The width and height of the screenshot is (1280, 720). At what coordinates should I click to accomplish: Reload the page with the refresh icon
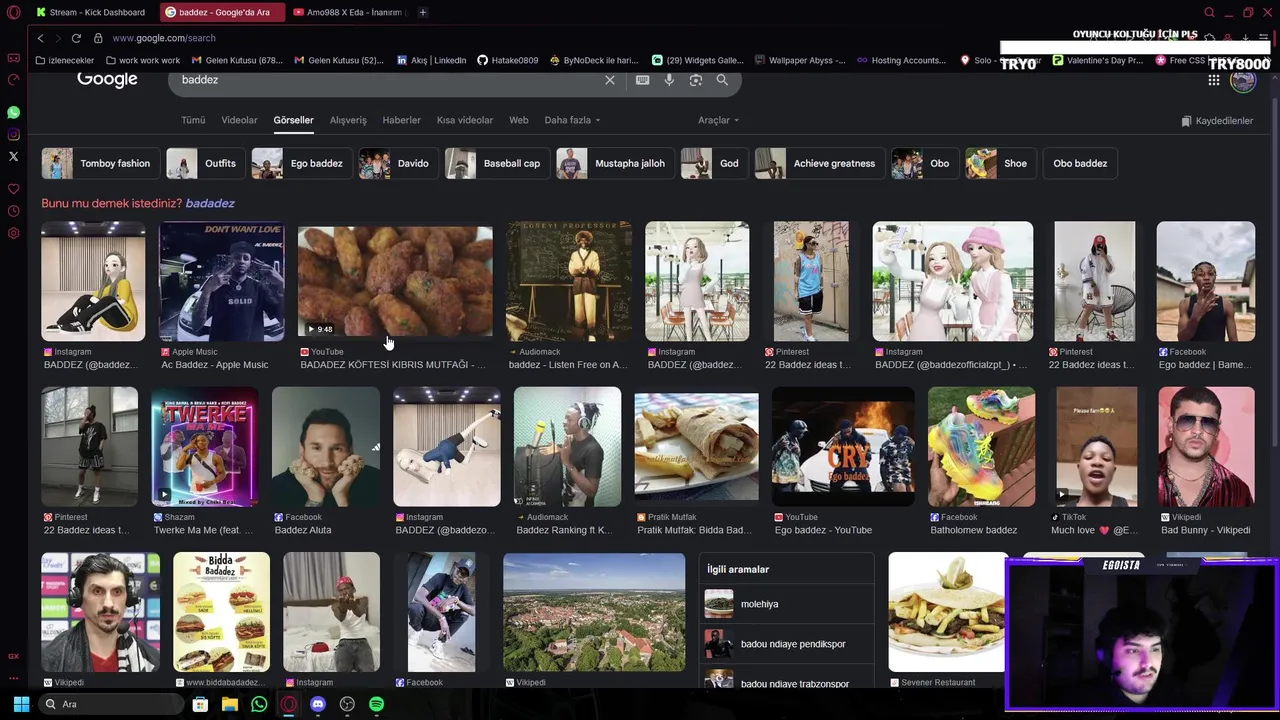(x=76, y=38)
